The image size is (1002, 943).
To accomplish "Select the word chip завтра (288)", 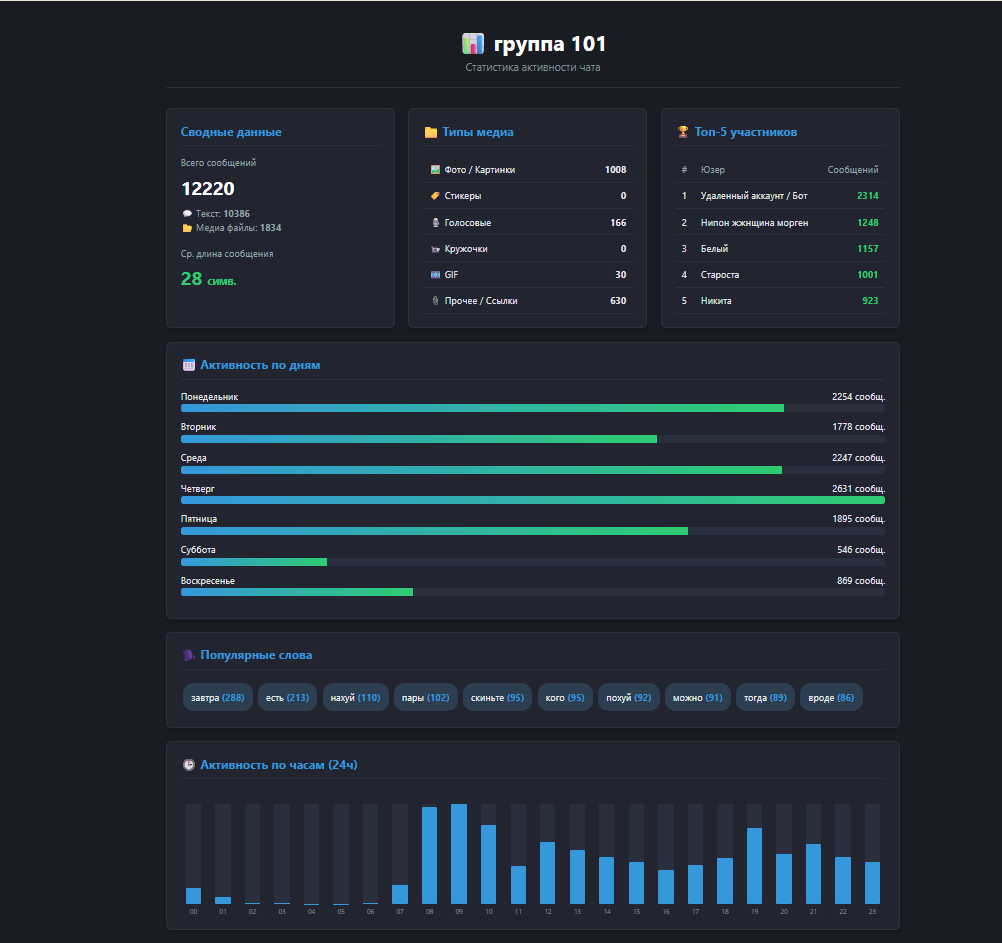I will point(218,698).
